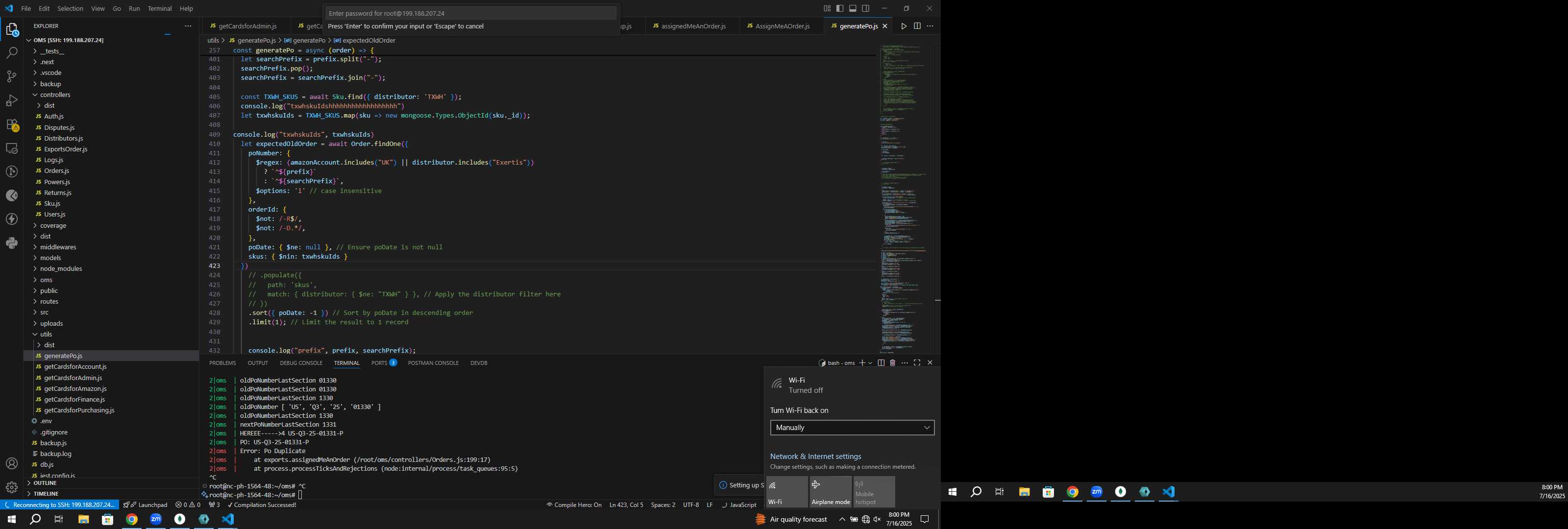This screenshot has height=529, width=1568.
Task: Add a new terminal with plus icon
Action: point(862,363)
